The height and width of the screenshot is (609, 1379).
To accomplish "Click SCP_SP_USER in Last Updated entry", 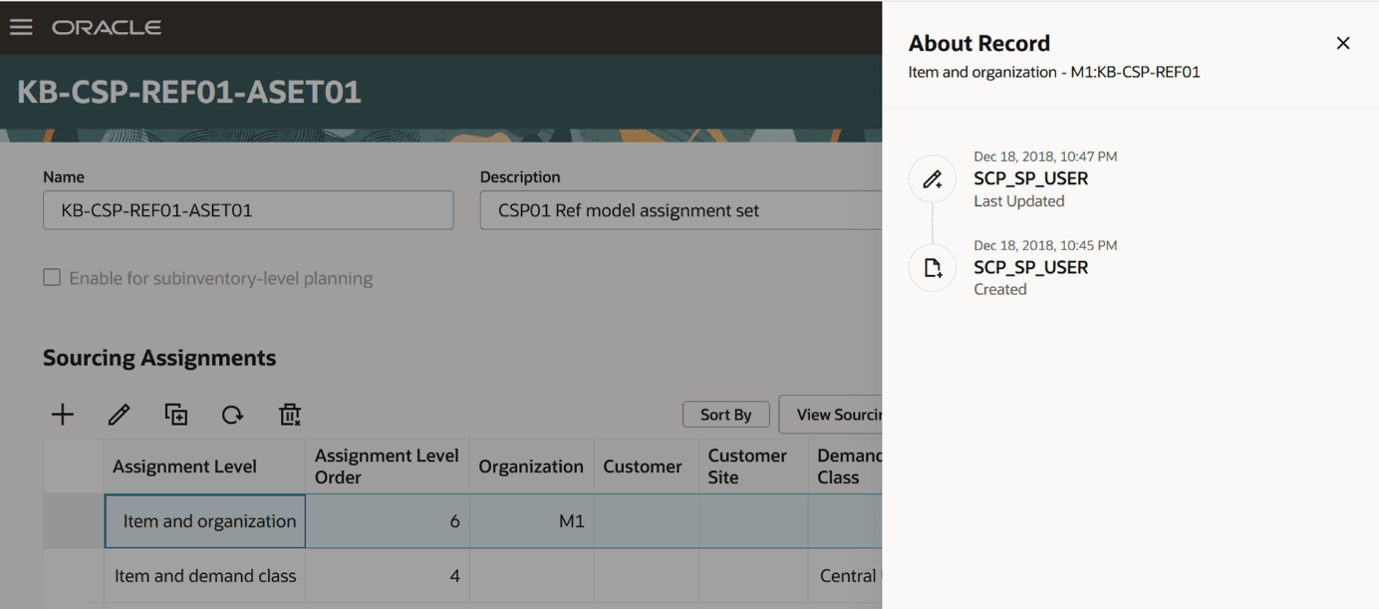I will pos(1031,179).
